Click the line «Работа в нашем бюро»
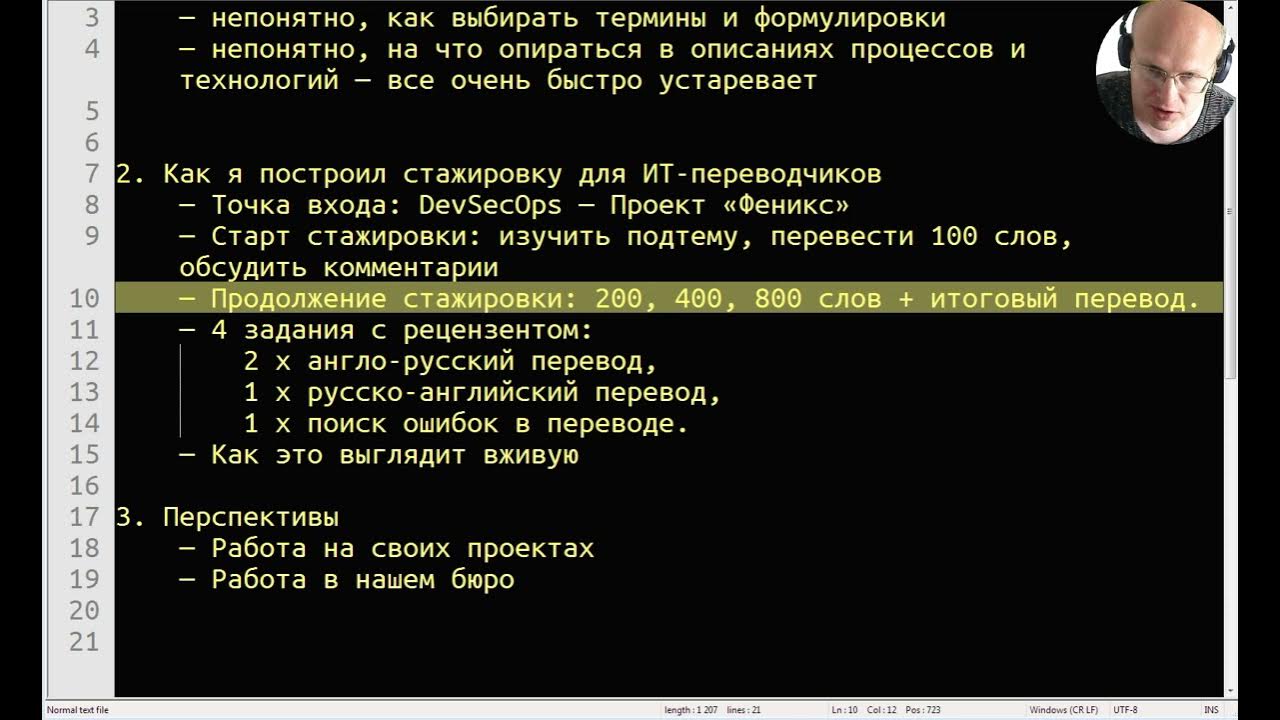1280x720 pixels. [347, 579]
